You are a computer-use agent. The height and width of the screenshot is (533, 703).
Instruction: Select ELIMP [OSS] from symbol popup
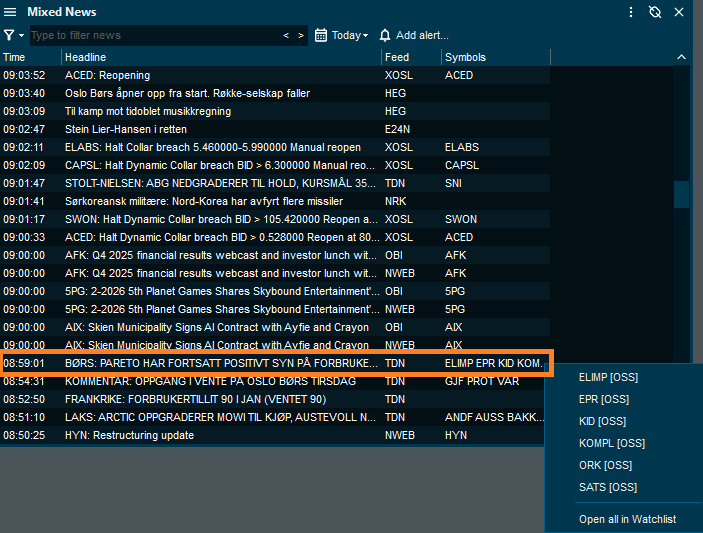[608, 377]
